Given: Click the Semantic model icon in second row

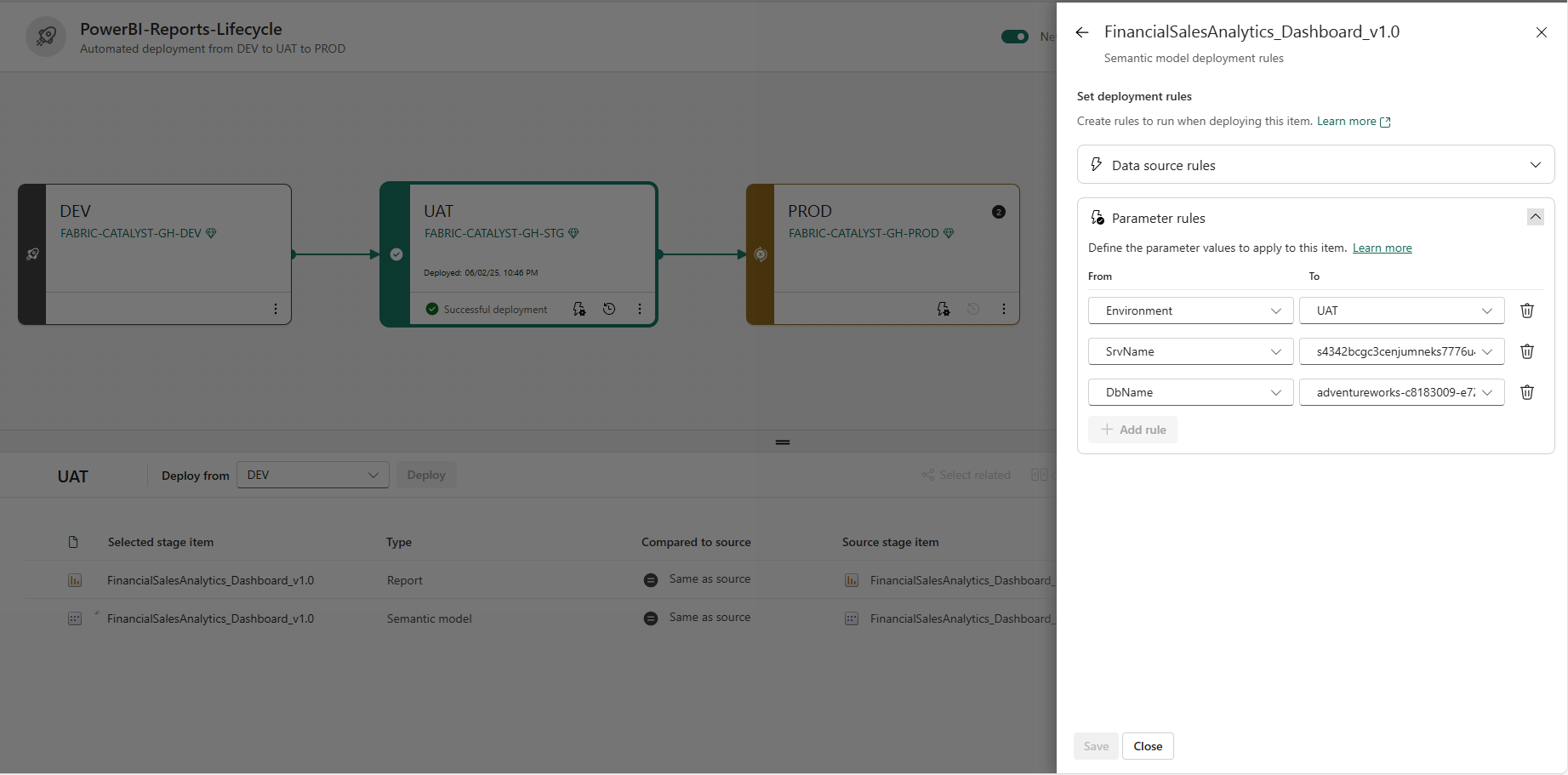Looking at the screenshot, I should [x=75, y=618].
